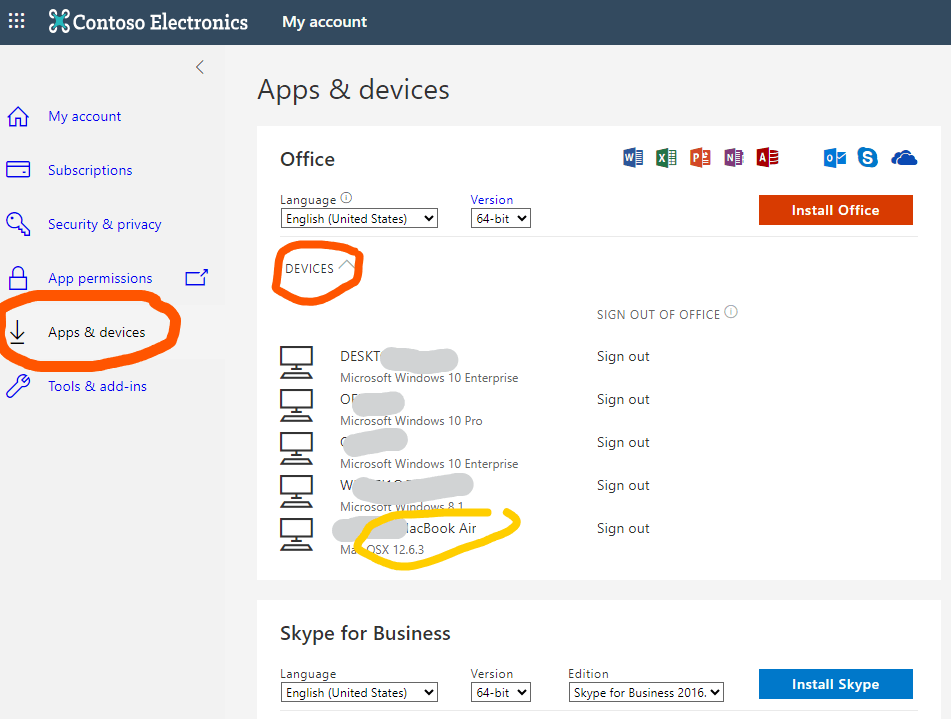This screenshot has width=951, height=719.
Task: Sign out of the MacBook Air device
Action: (623, 528)
